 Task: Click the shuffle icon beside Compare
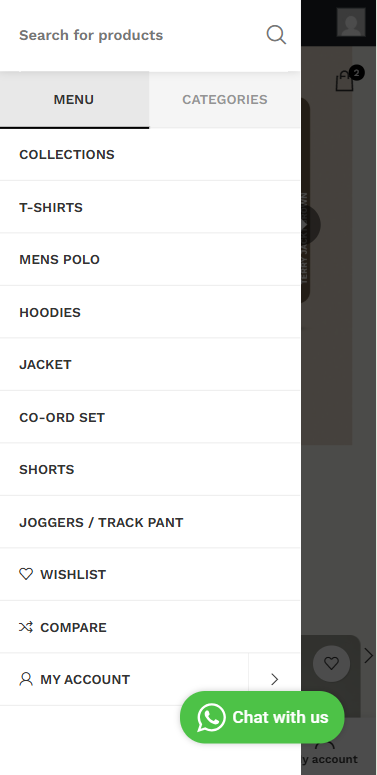coord(26,627)
